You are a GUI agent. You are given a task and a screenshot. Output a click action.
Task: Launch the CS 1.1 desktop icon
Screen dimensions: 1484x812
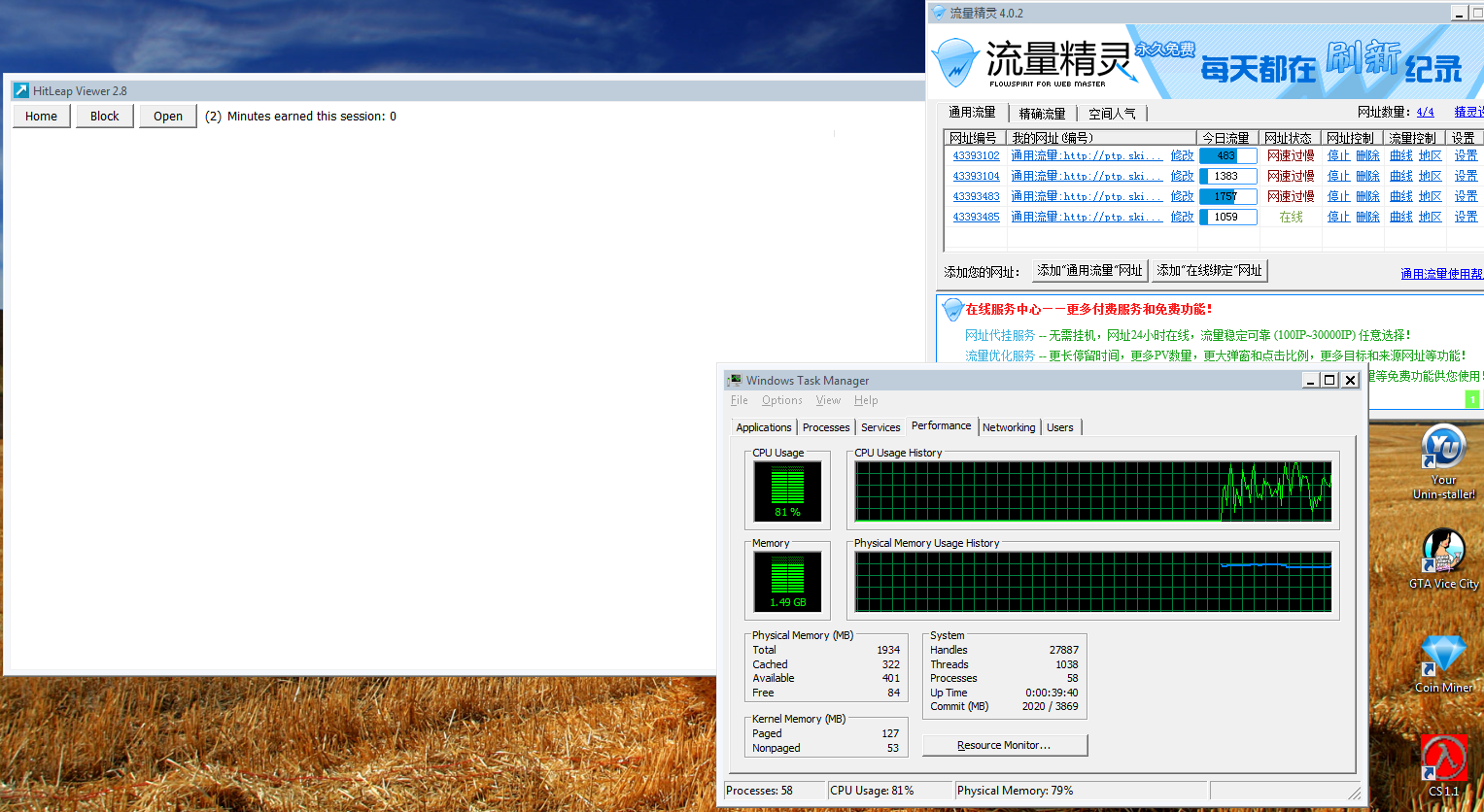[x=1444, y=765]
